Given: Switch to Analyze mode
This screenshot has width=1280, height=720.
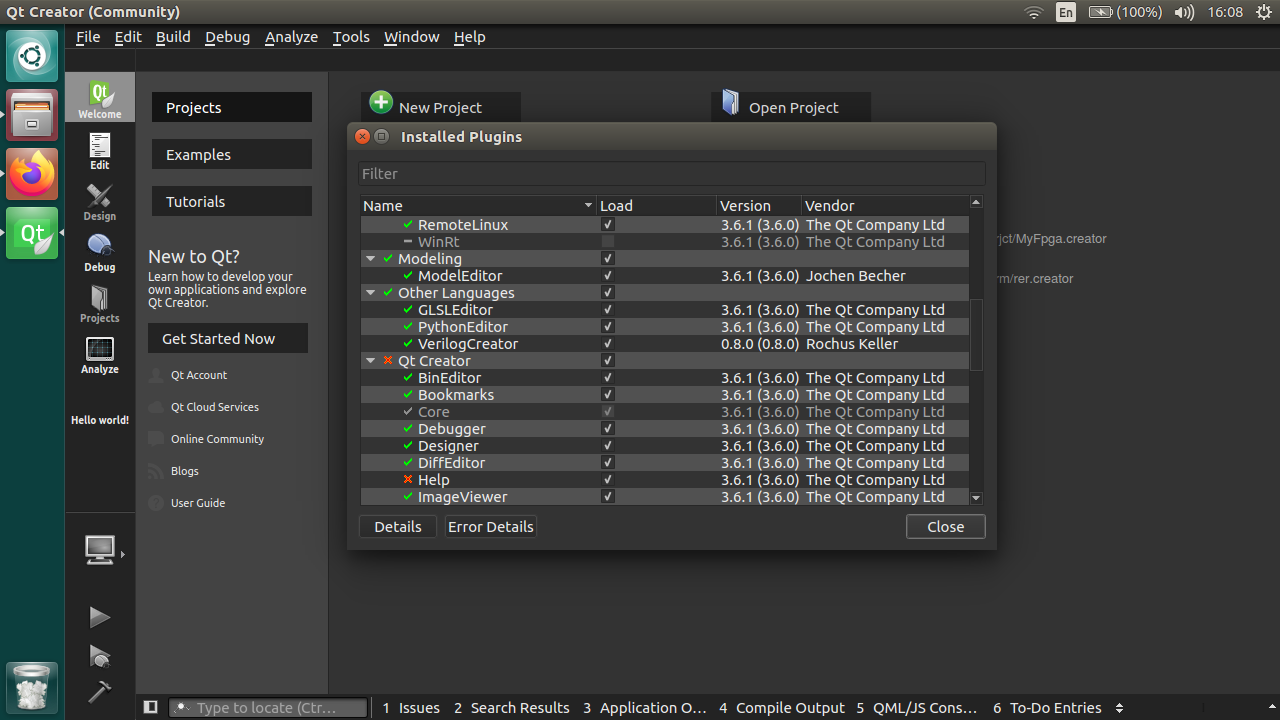Looking at the screenshot, I should [x=99, y=356].
